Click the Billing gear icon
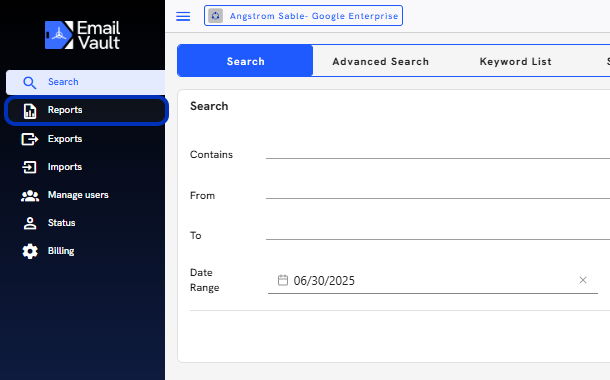Screen dimensions: 610x380 (x=30, y=252)
